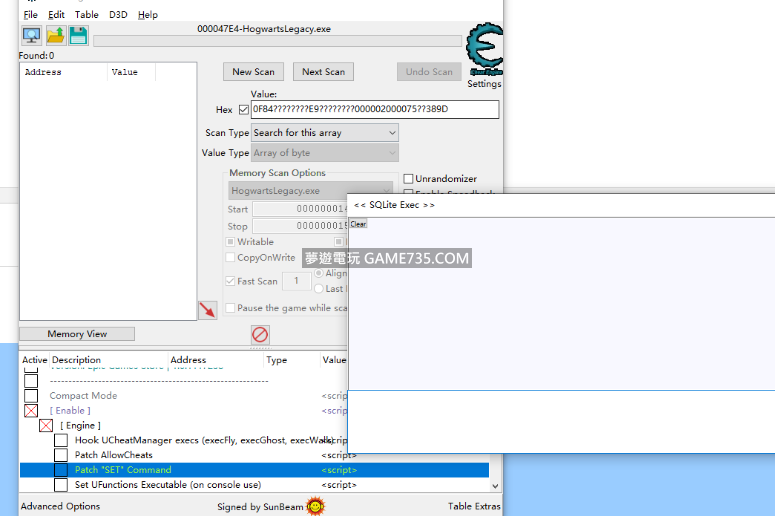The height and width of the screenshot is (516, 775).
Task: Click the Description column header
Action: click(x=108, y=360)
